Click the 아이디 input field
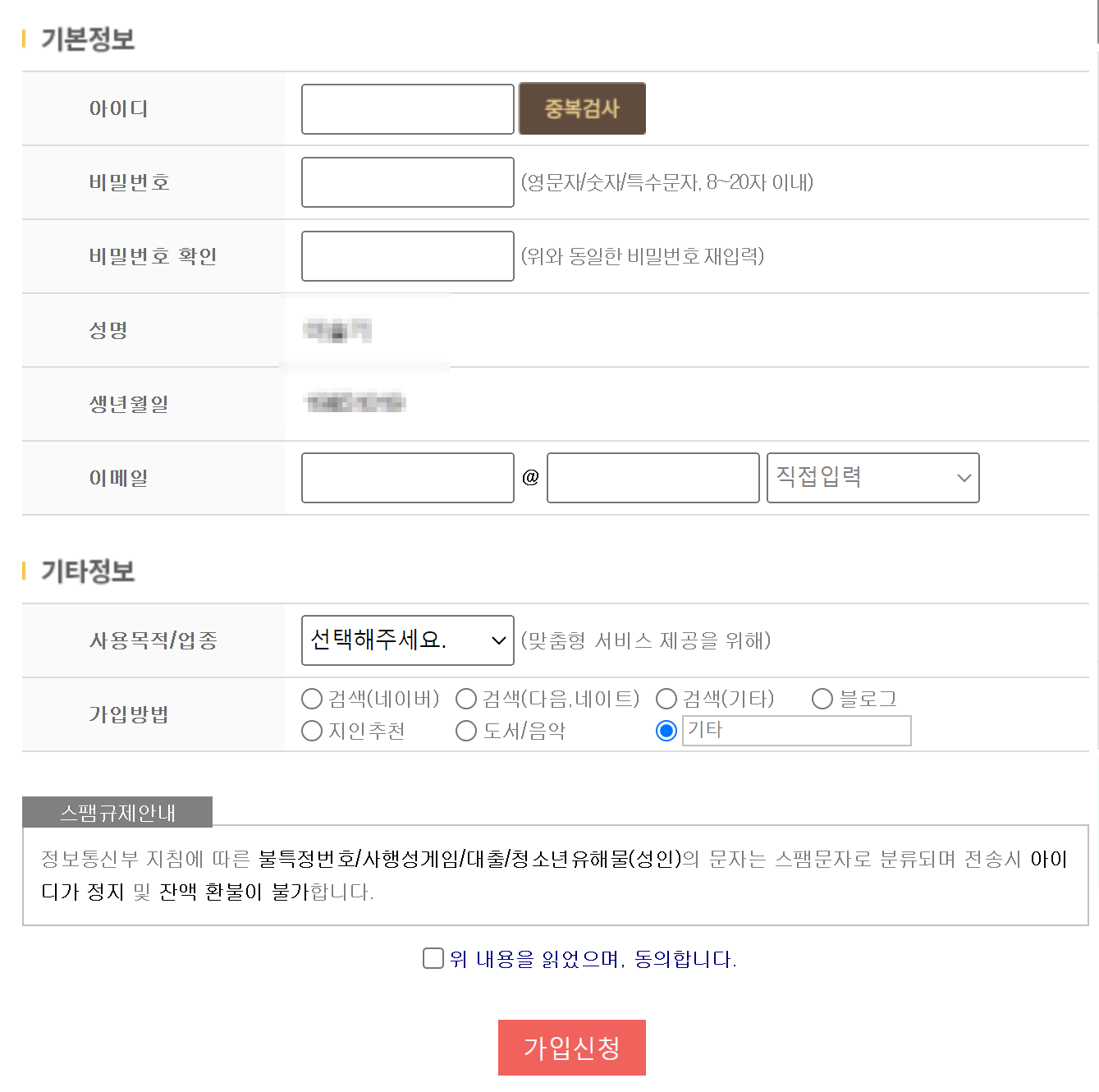The height and width of the screenshot is (1092, 1099). click(407, 109)
